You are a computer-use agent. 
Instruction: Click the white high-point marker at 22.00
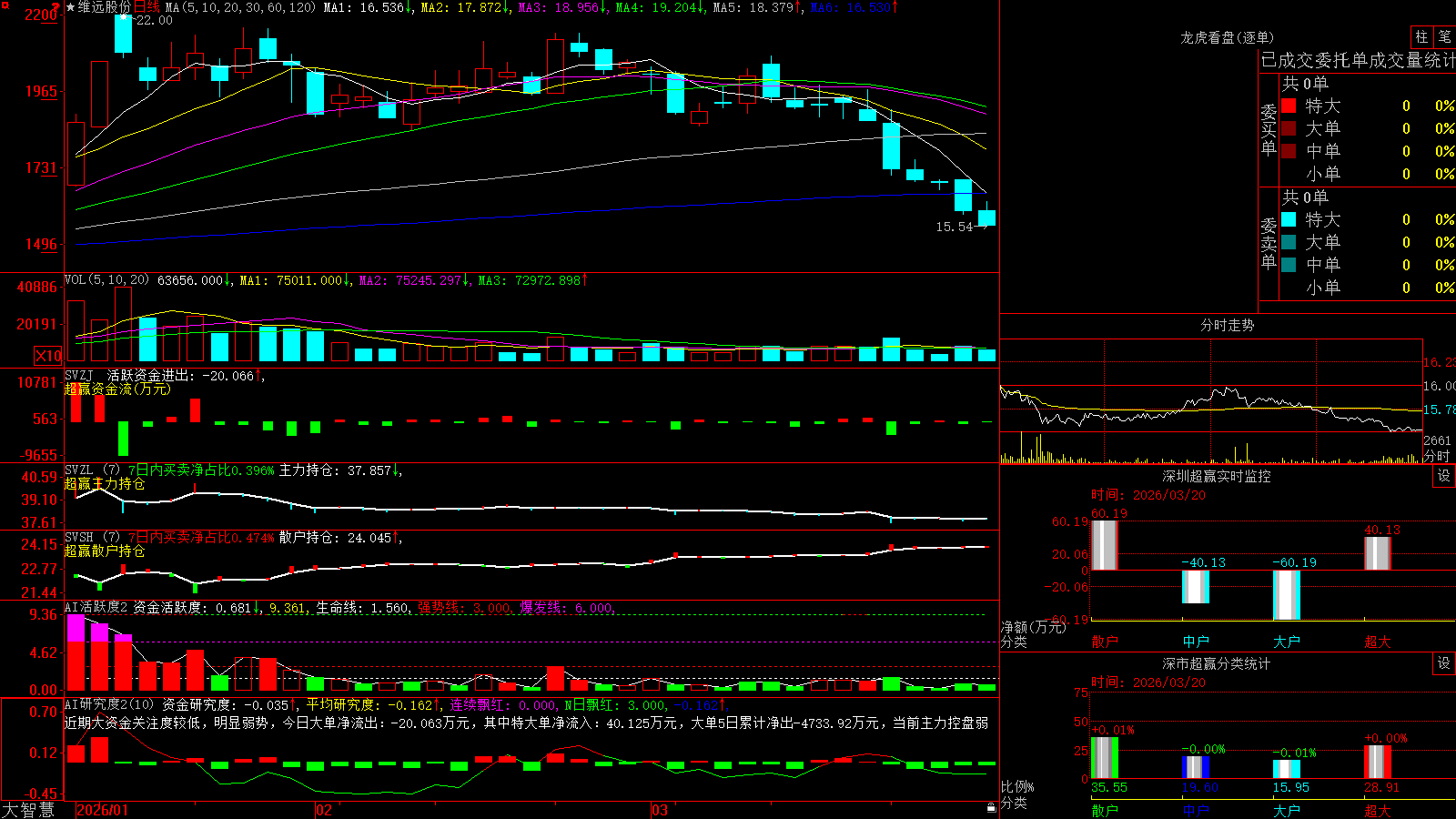tap(123, 17)
